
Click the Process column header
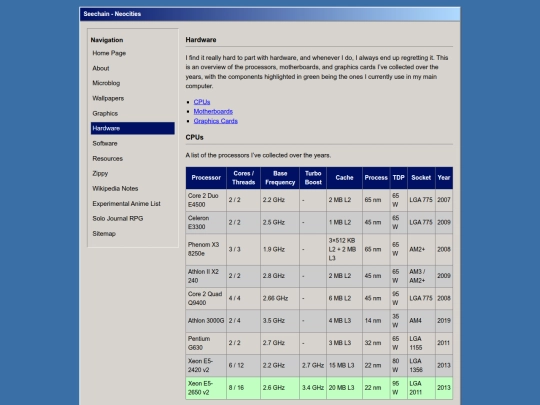click(376, 178)
